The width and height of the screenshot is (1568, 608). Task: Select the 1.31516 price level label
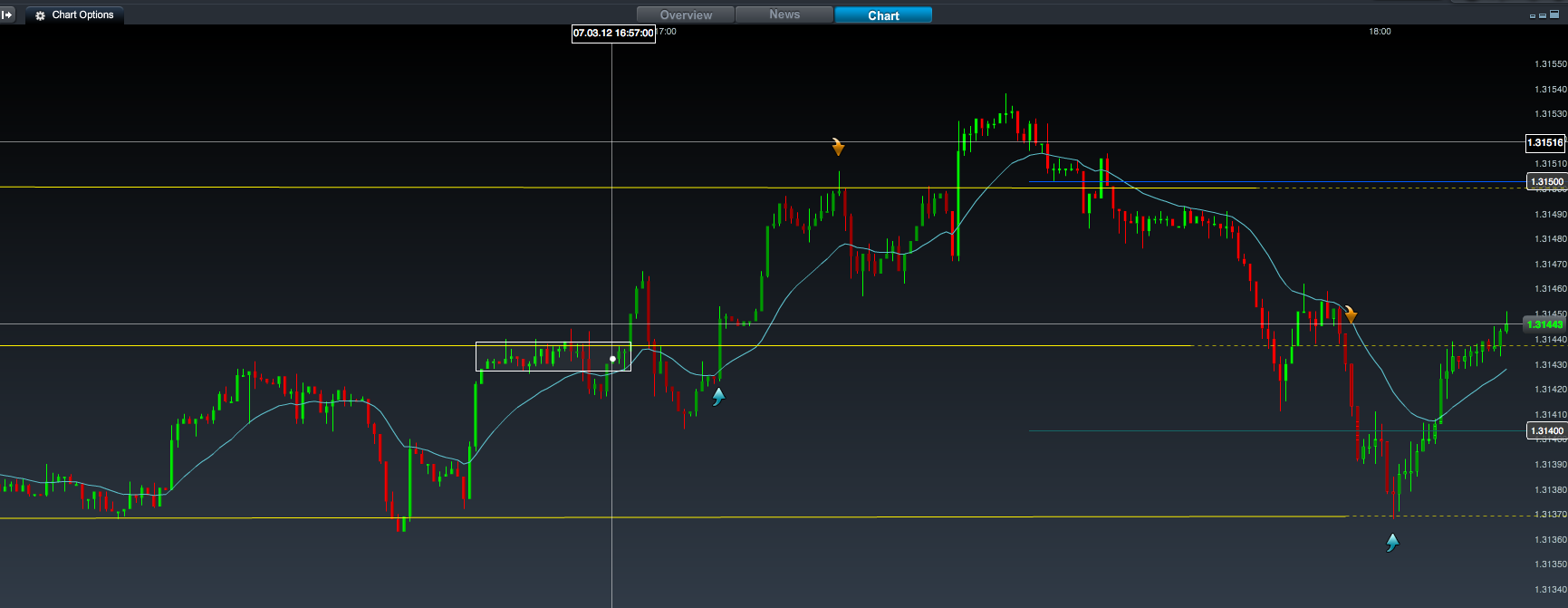(1544, 142)
